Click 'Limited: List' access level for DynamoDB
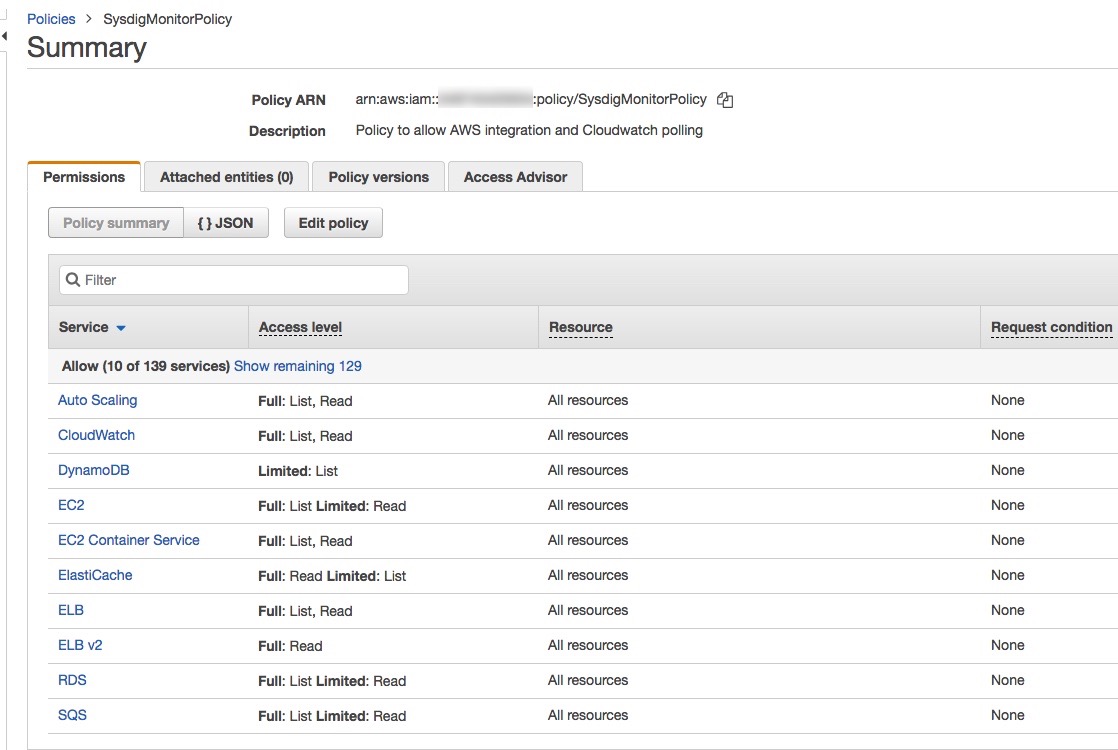 (298, 471)
